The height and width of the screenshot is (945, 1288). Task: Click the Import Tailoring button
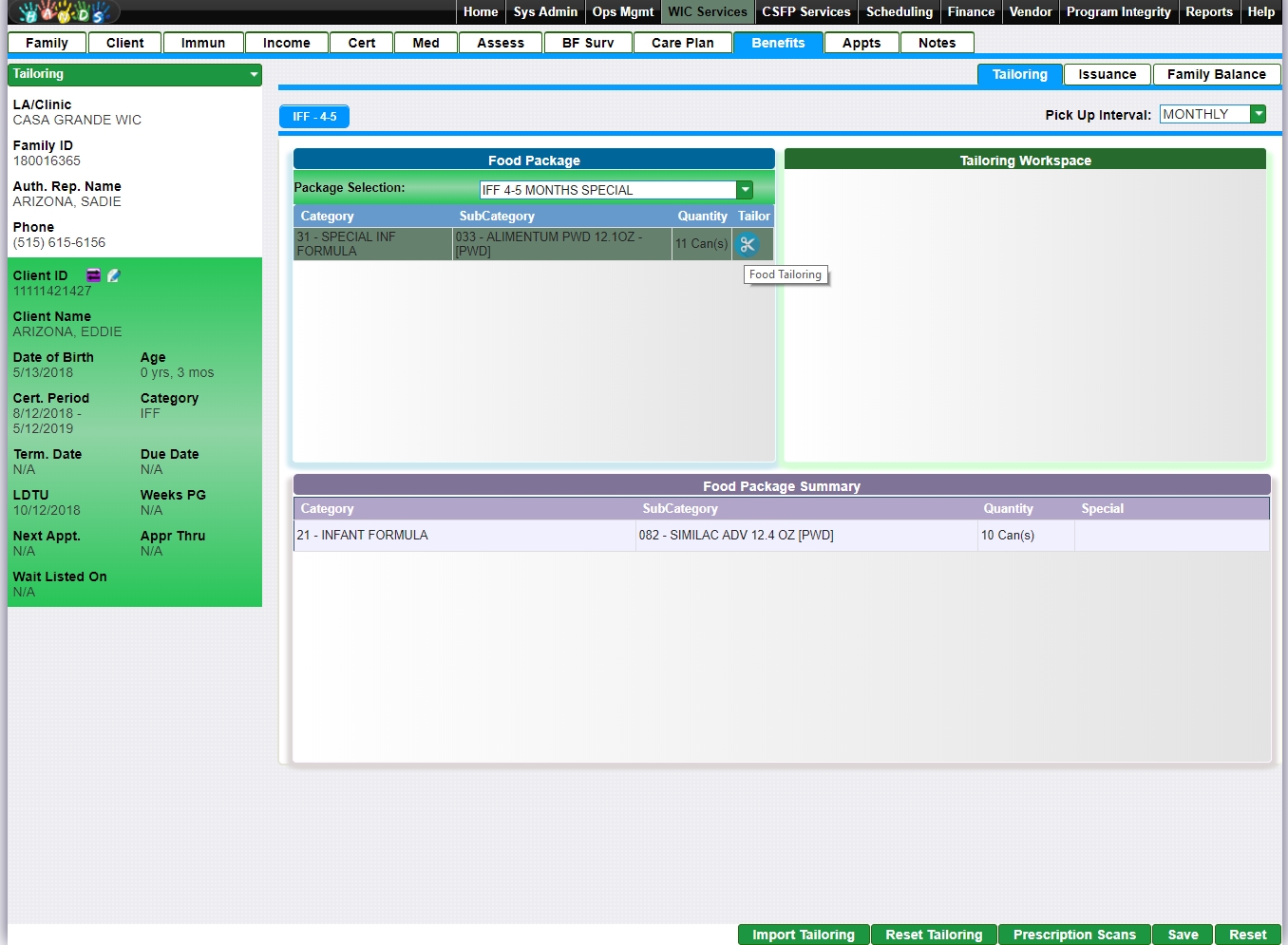[803, 935]
